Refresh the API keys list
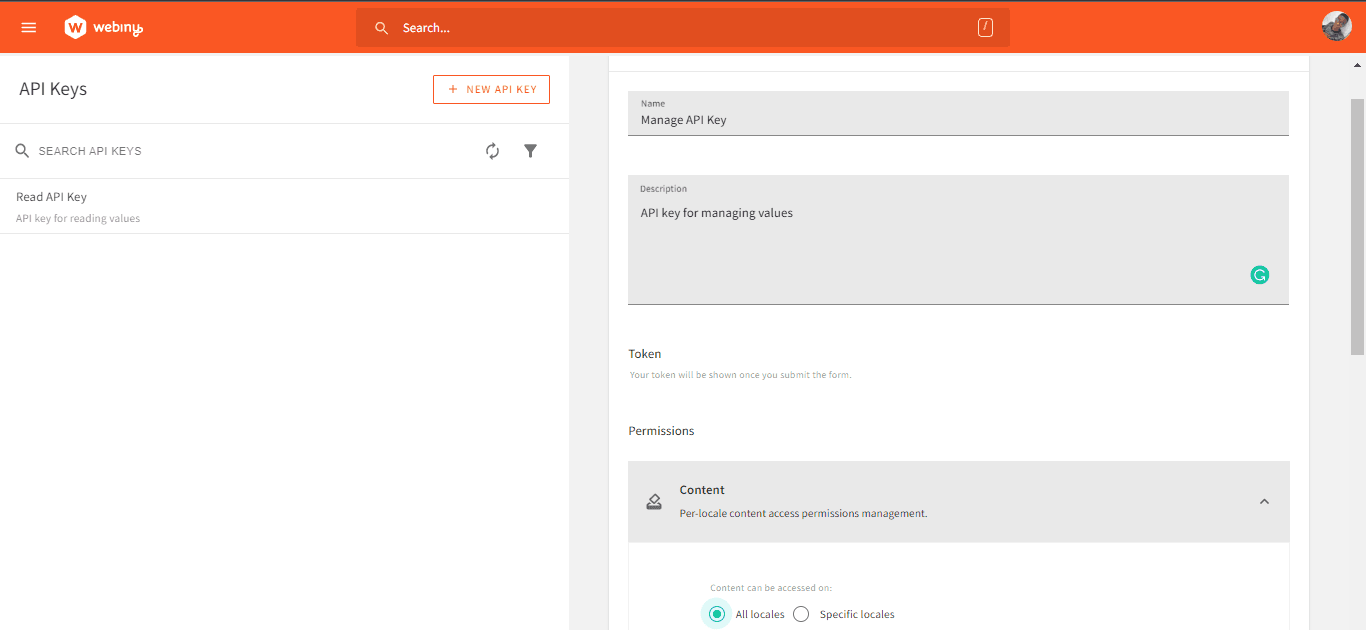1366x630 pixels. [x=492, y=150]
